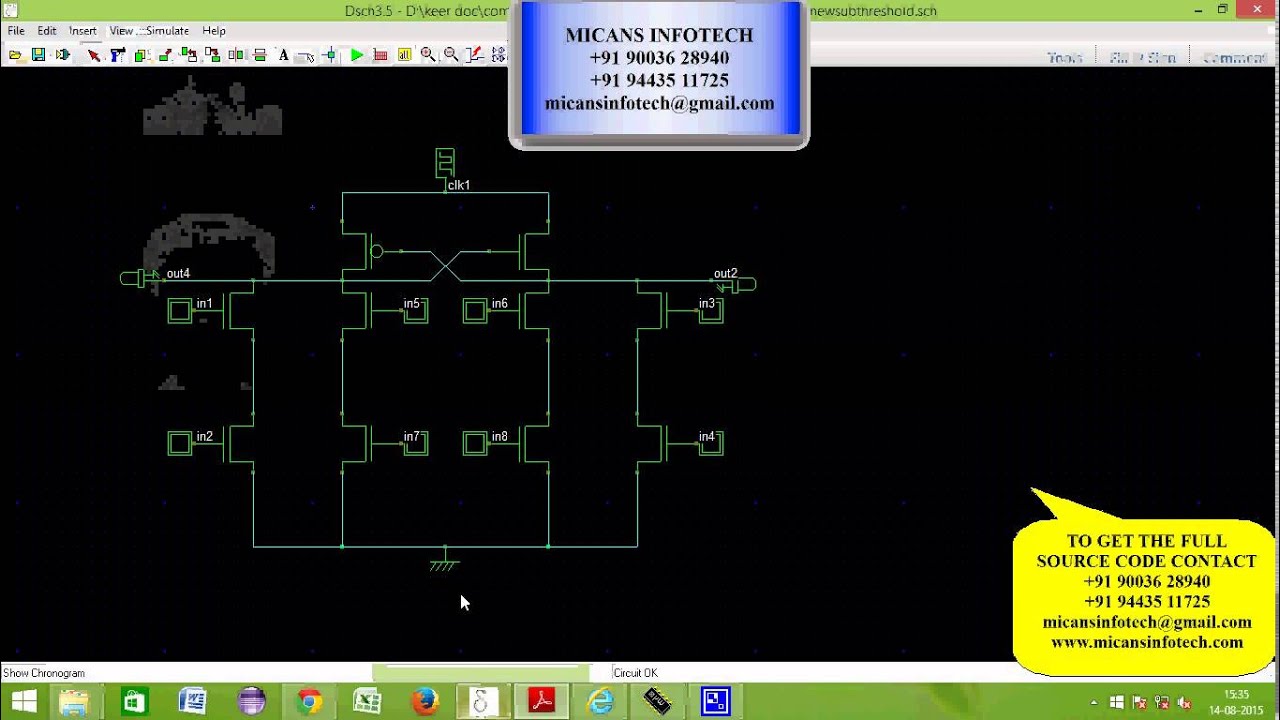
Task: Open the Insert menu
Action: pos(83,31)
